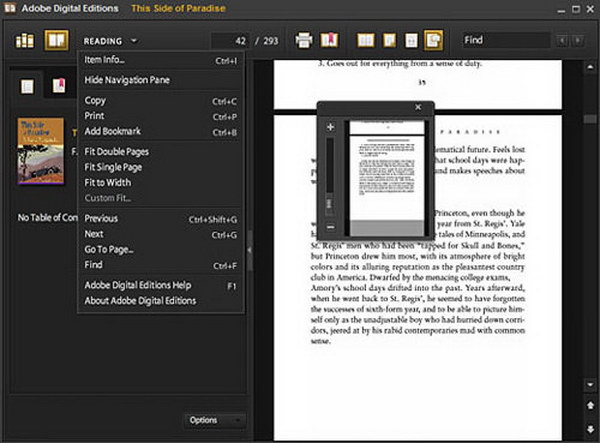Click the Adobe Digital Editions app icon
Screen dimensions: 600x443
coord(9,8)
